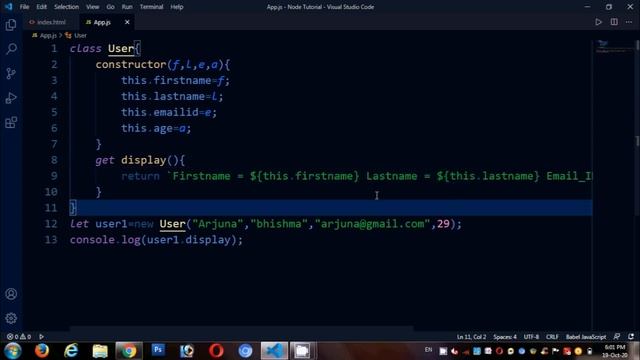Open the Run and Debug view
This screenshot has height=360, width=640.
coord(11,98)
